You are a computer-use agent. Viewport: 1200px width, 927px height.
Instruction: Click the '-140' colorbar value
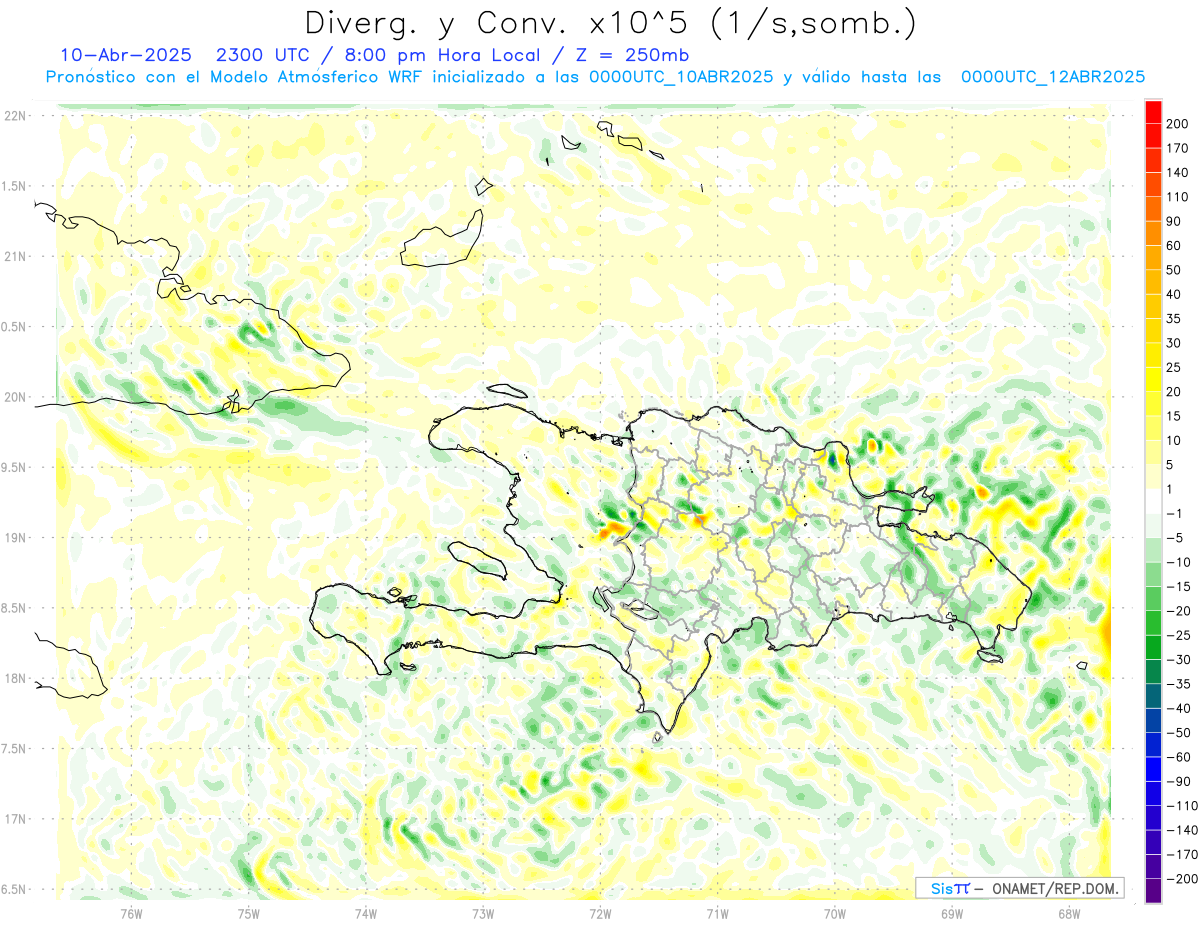click(x=1183, y=830)
